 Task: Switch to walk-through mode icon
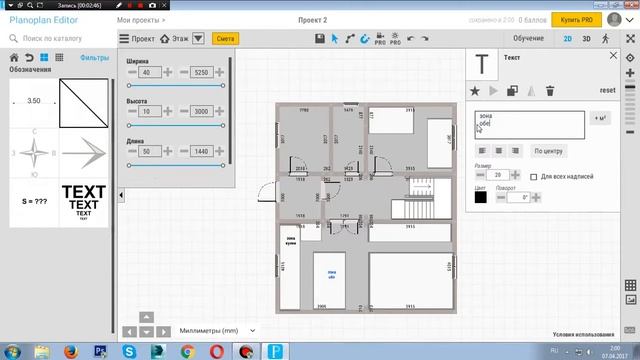click(605, 38)
